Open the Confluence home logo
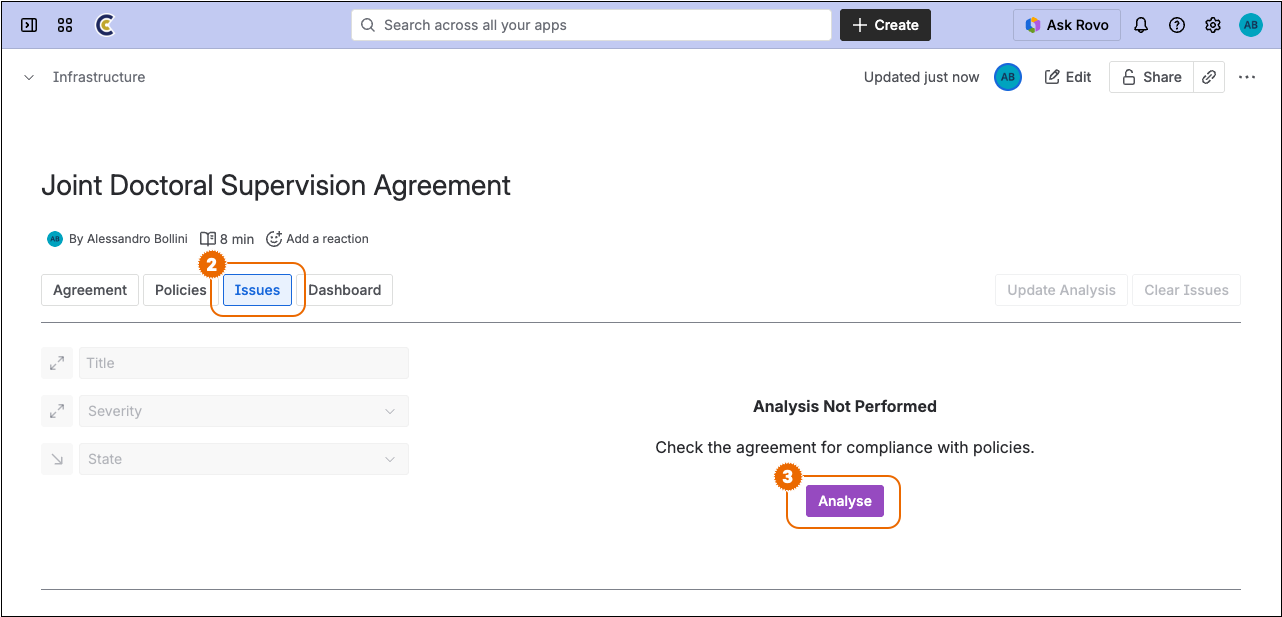Image resolution: width=1282 pixels, height=617 pixels. [107, 25]
